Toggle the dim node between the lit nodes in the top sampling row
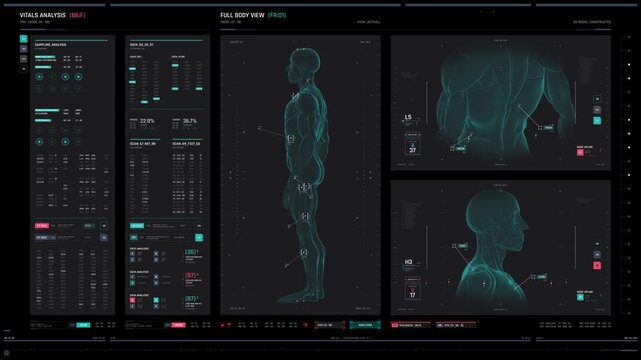Screen dimensions: 641x360 [x=52, y=77]
